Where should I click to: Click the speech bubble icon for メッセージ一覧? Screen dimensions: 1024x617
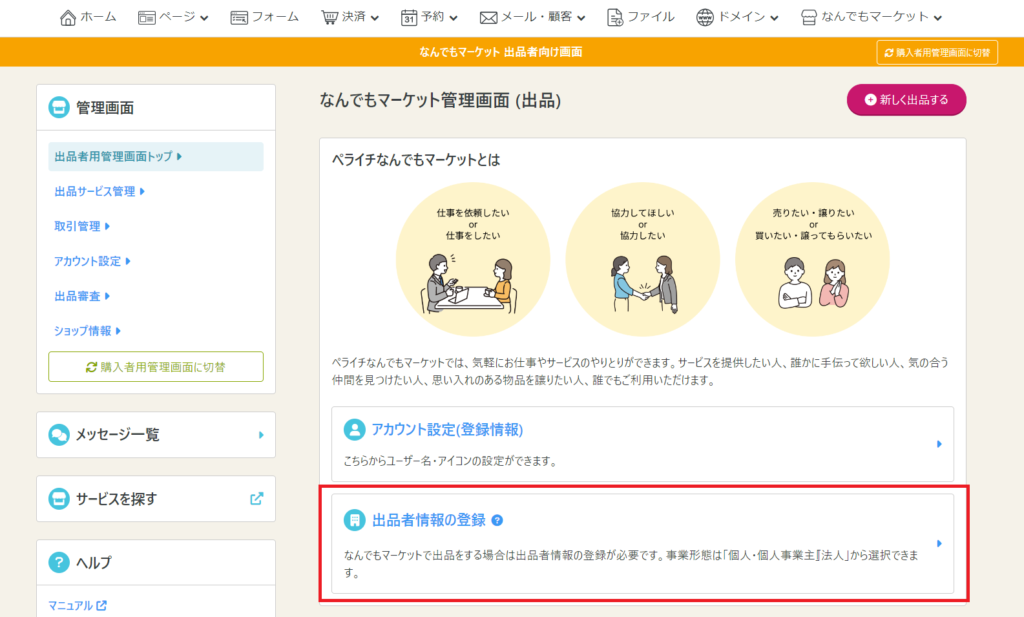click(59, 435)
